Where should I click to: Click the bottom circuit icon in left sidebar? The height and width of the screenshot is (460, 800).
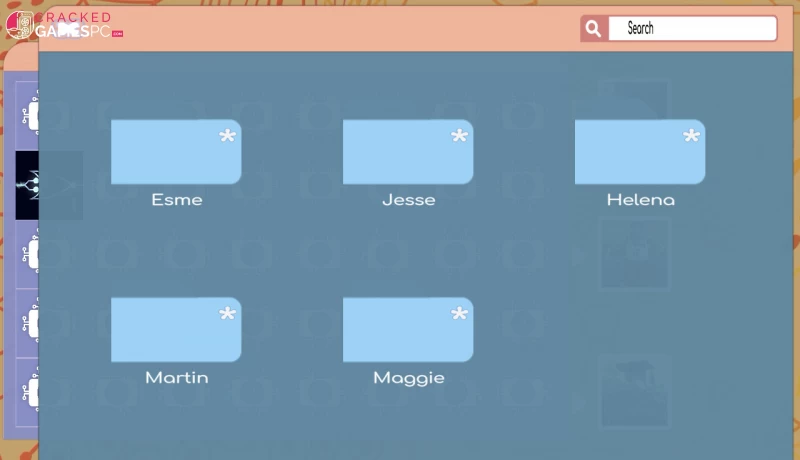pyautogui.click(x=28, y=392)
